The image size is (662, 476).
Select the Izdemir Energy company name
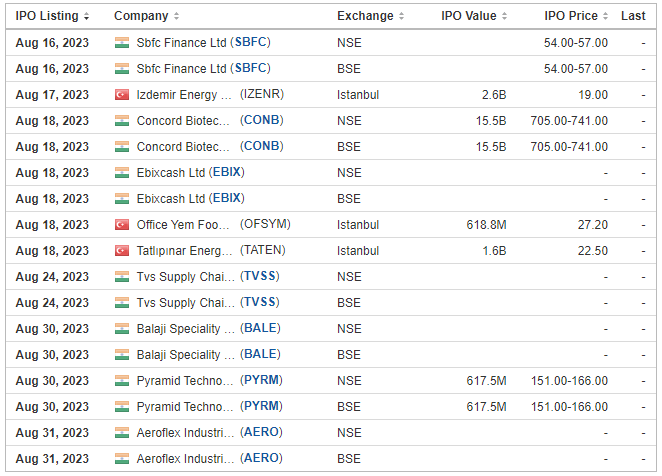[x=184, y=95]
